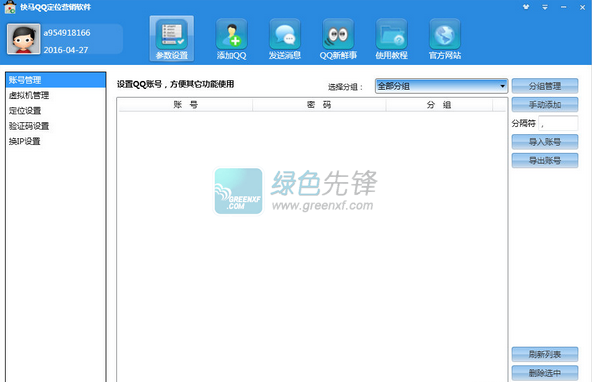This screenshot has width=592, height=382.
Task: Click the 导入账号 import button
Action: (x=545, y=142)
